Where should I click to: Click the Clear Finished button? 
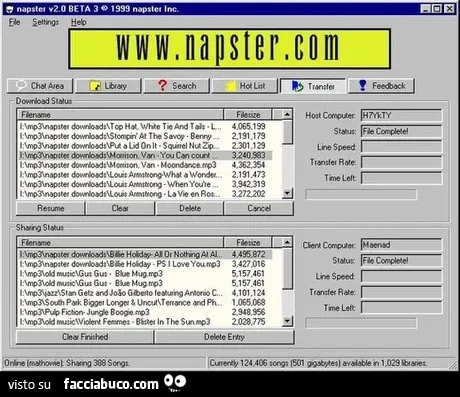click(85, 337)
